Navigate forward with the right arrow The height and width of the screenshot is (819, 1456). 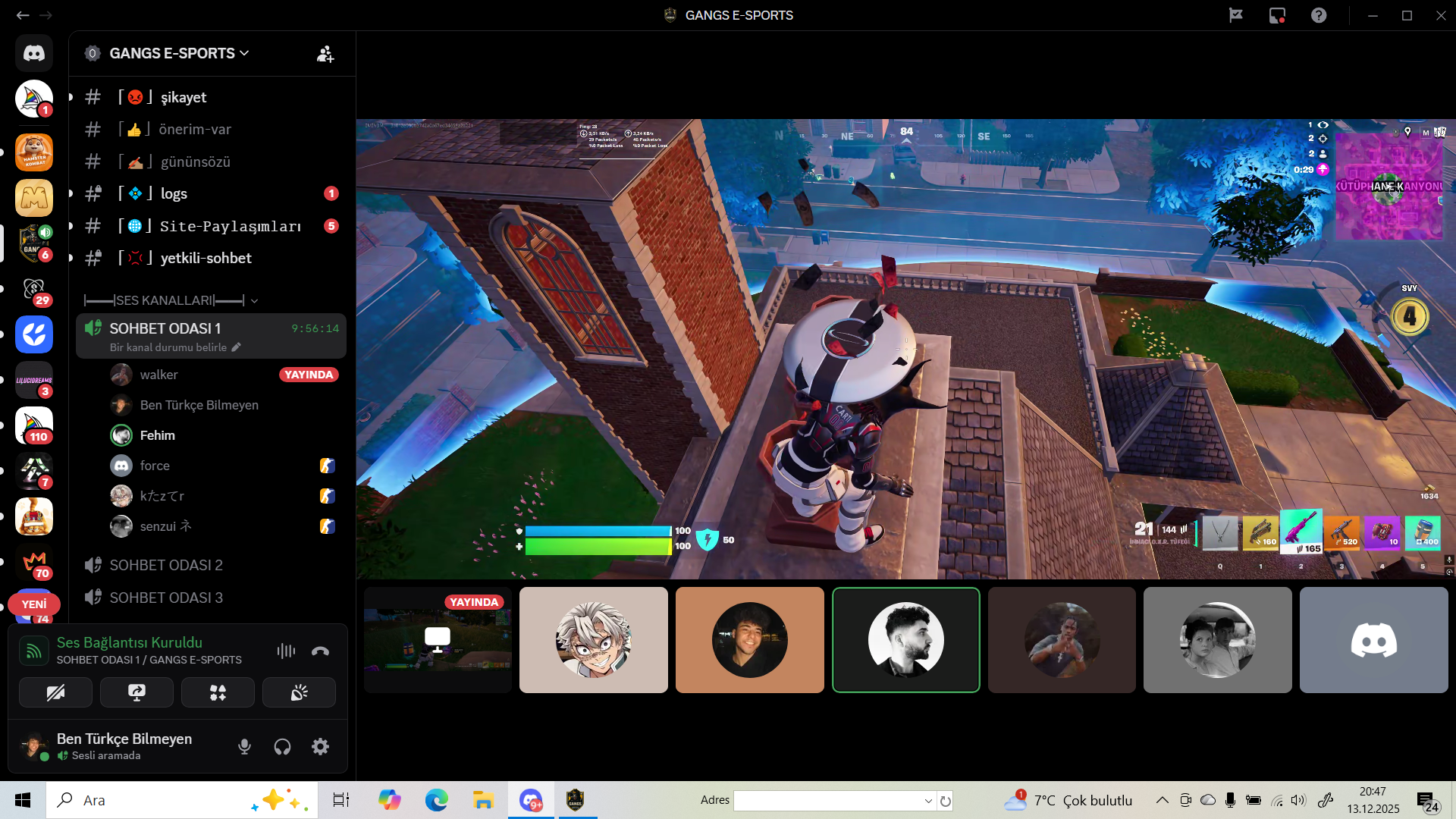coord(45,15)
